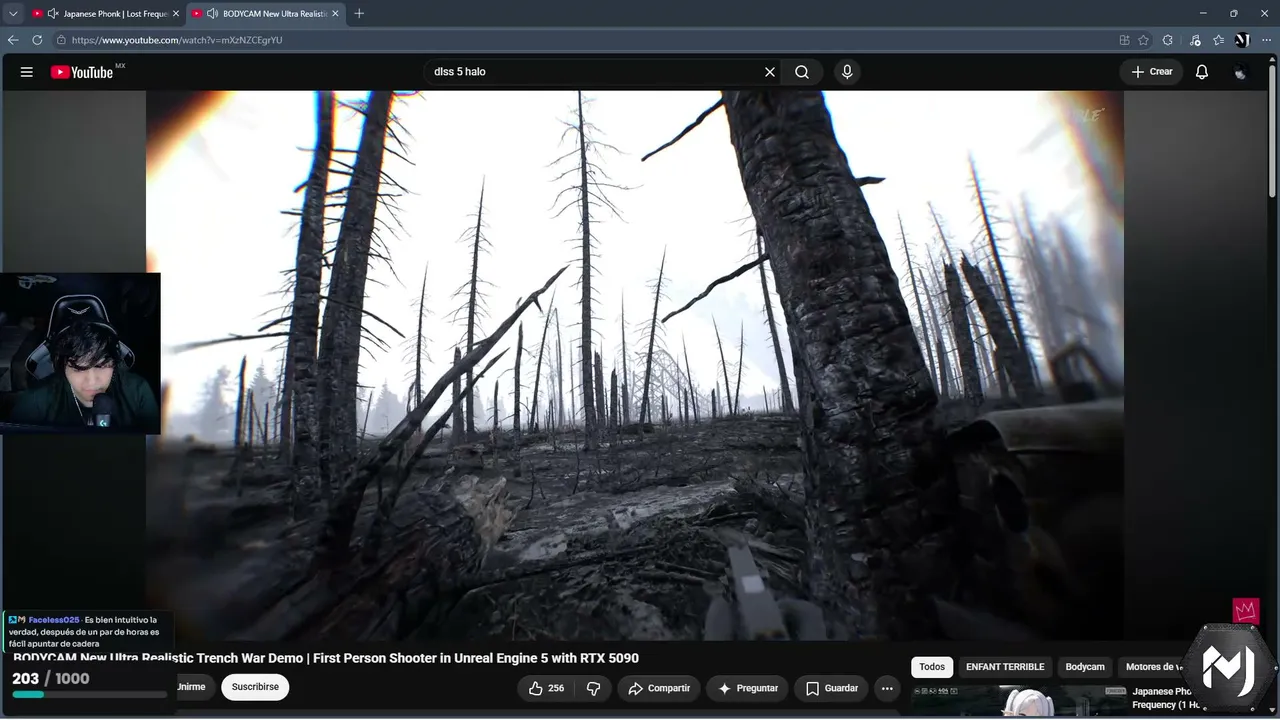1280x720 pixels.
Task: Open the browser profile avatar
Action: coord(1242,40)
